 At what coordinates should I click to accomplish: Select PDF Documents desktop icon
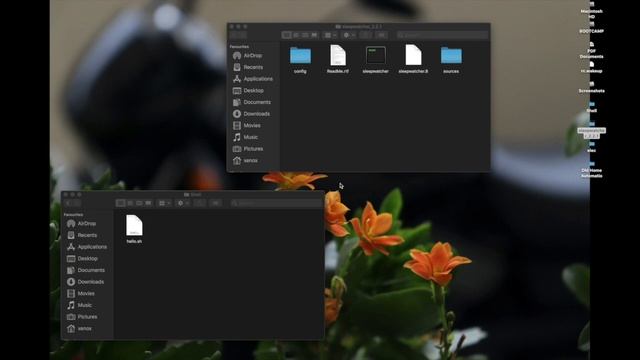(x=592, y=50)
